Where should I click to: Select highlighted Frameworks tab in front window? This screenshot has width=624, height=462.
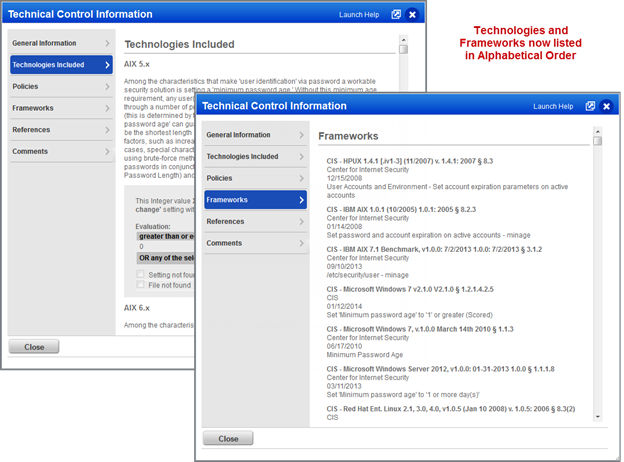point(255,200)
